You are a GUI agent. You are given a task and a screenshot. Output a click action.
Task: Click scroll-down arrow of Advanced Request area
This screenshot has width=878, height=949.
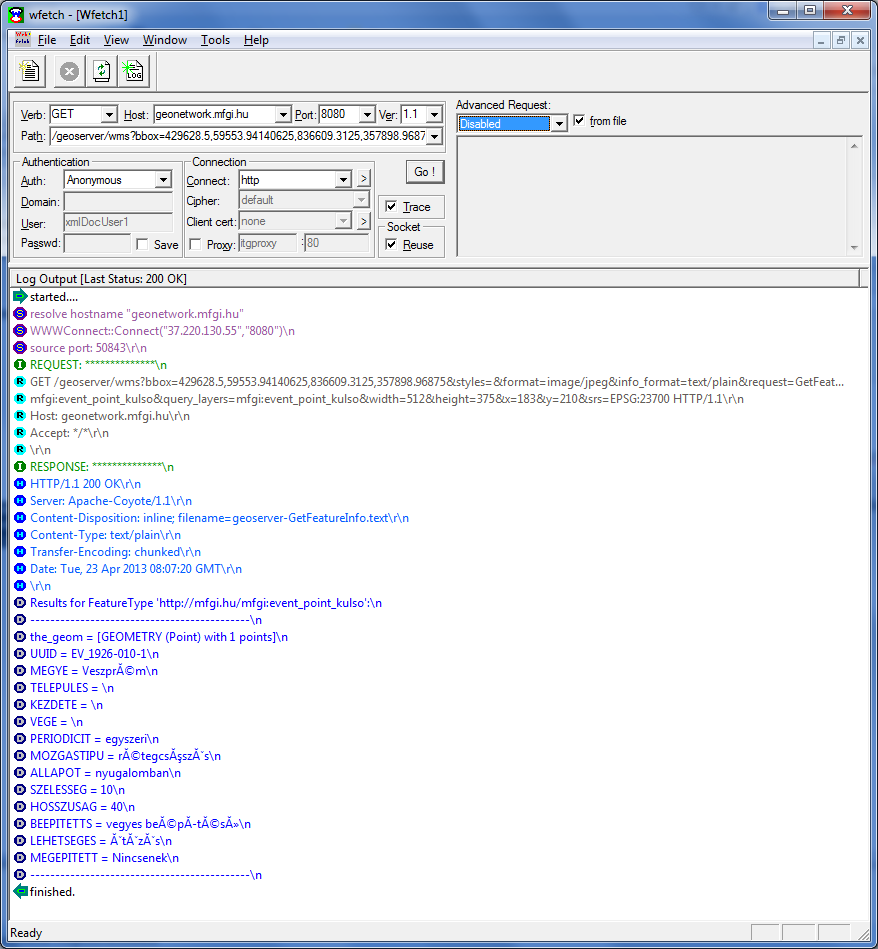[x=854, y=248]
